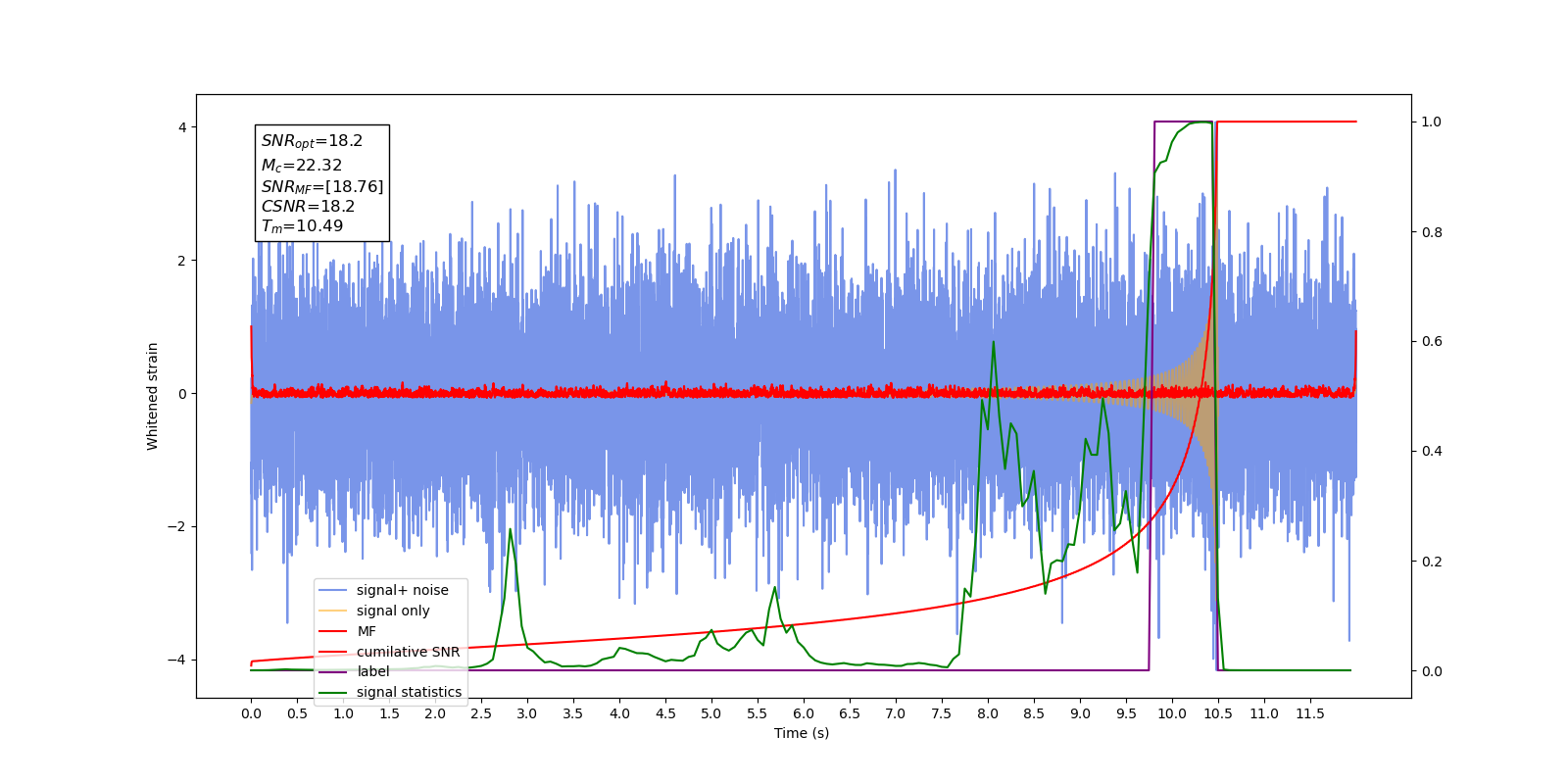Click the 0.5 tick on time axis
Image resolution: width=1568 pixels, height=784 pixels.
pyautogui.click(x=297, y=713)
